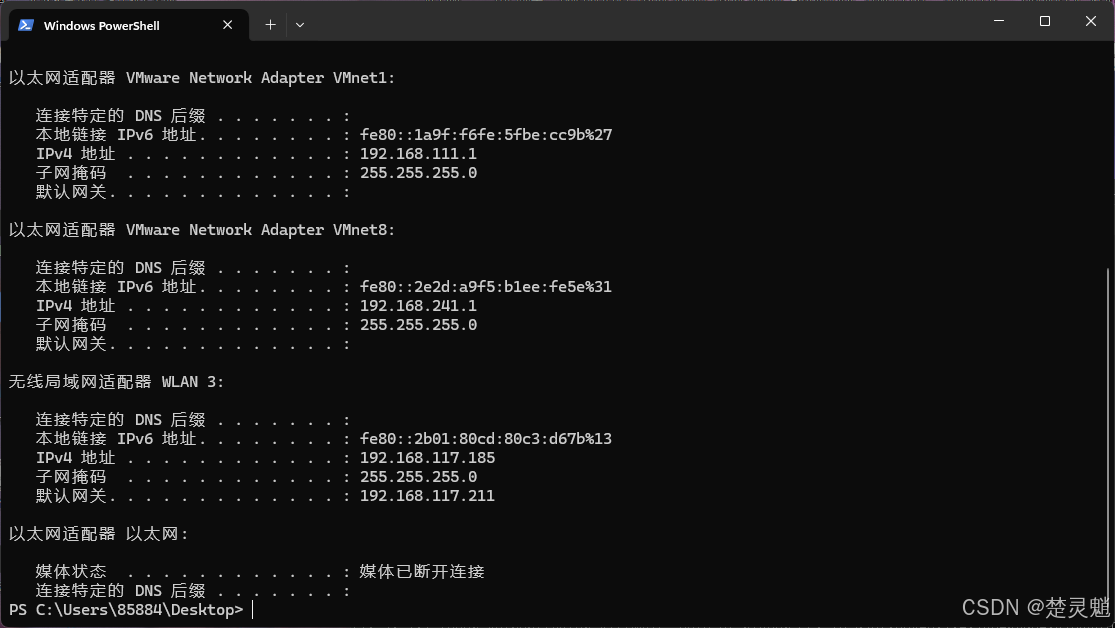Click the VMnet8 IPv6 address fe80::2e2d

tap(486, 287)
